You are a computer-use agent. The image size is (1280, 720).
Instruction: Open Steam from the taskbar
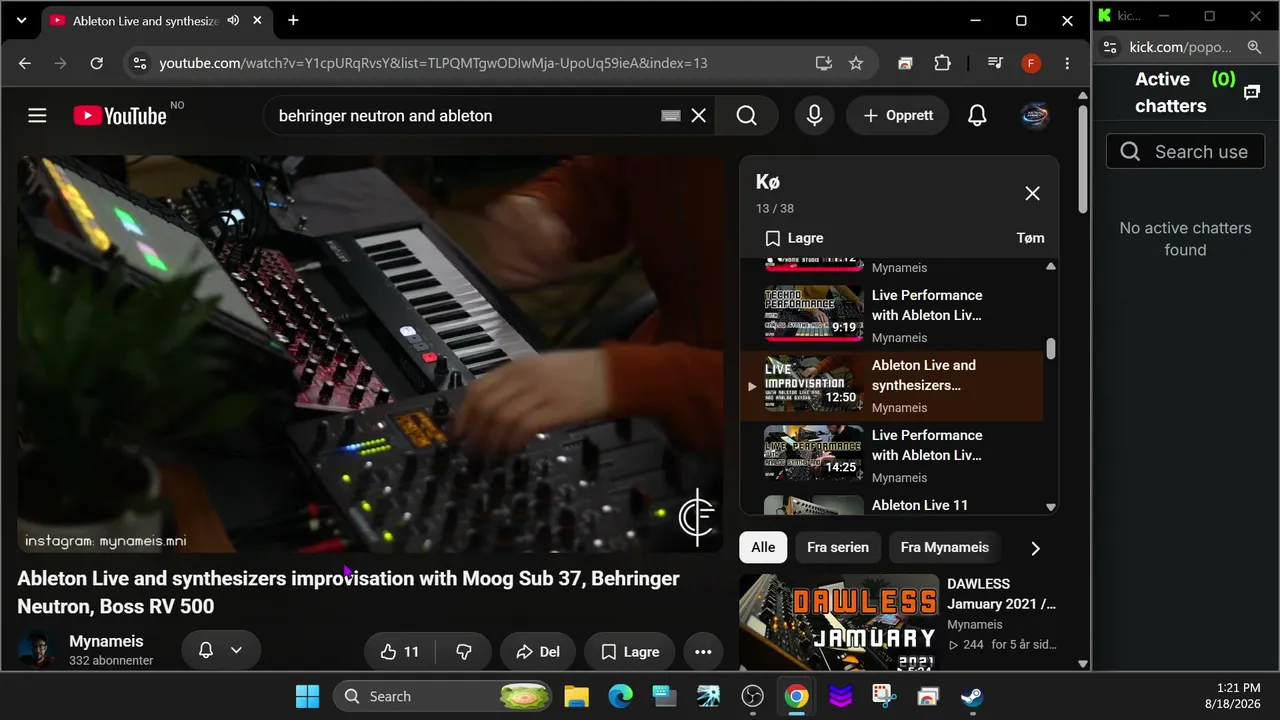(972, 696)
